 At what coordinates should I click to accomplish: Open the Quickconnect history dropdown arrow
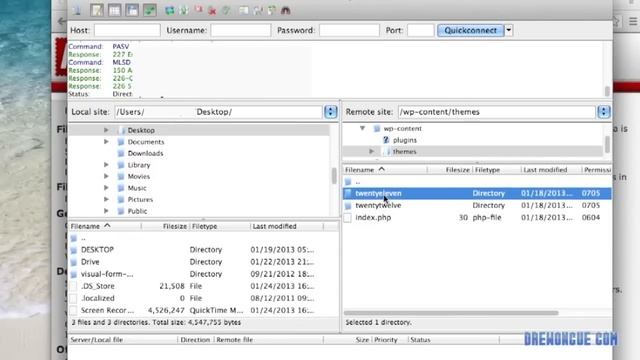point(509,30)
